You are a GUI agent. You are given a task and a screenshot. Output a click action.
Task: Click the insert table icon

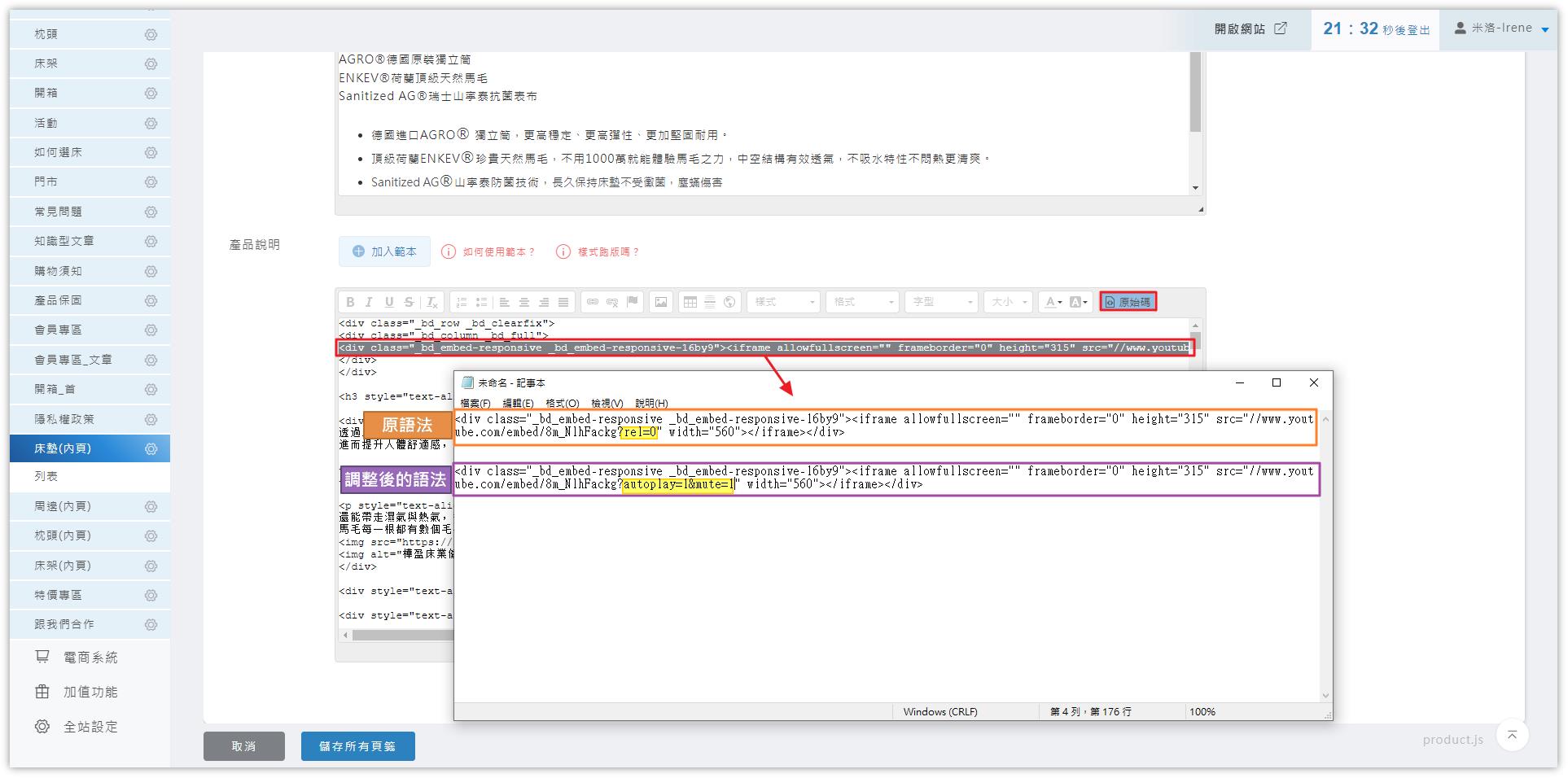(x=690, y=302)
